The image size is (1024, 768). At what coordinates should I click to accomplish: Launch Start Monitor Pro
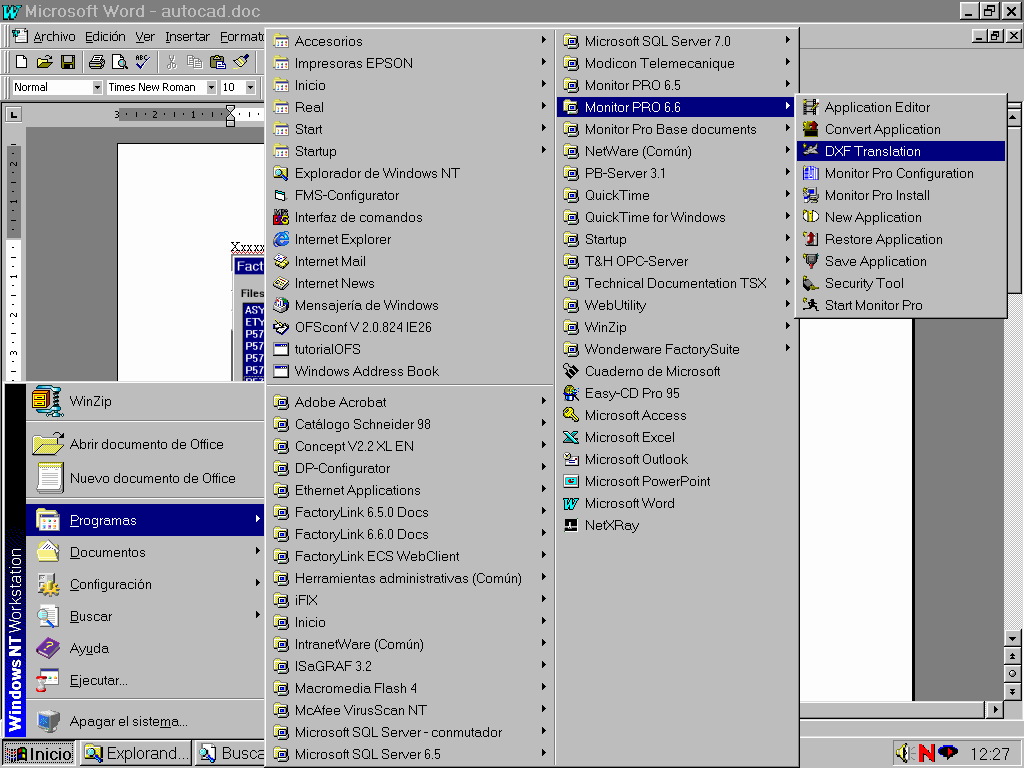pyautogui.click(x=901, y=305)
